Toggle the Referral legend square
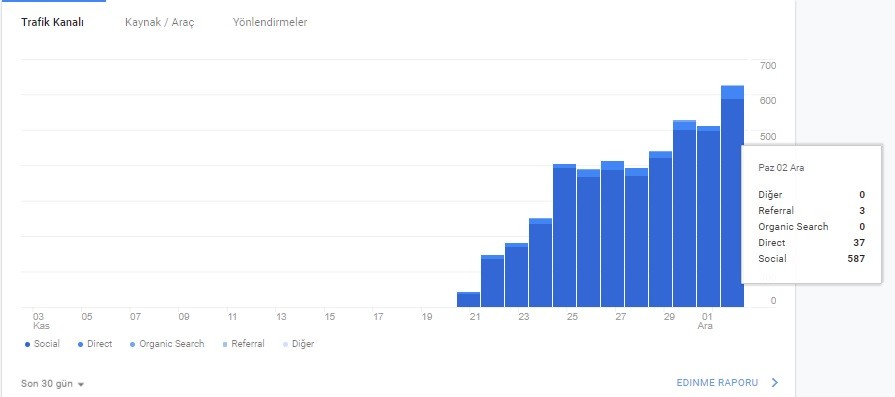Image resolution: width=895 pixels, height=397 pixels. [x=225, y=345]
